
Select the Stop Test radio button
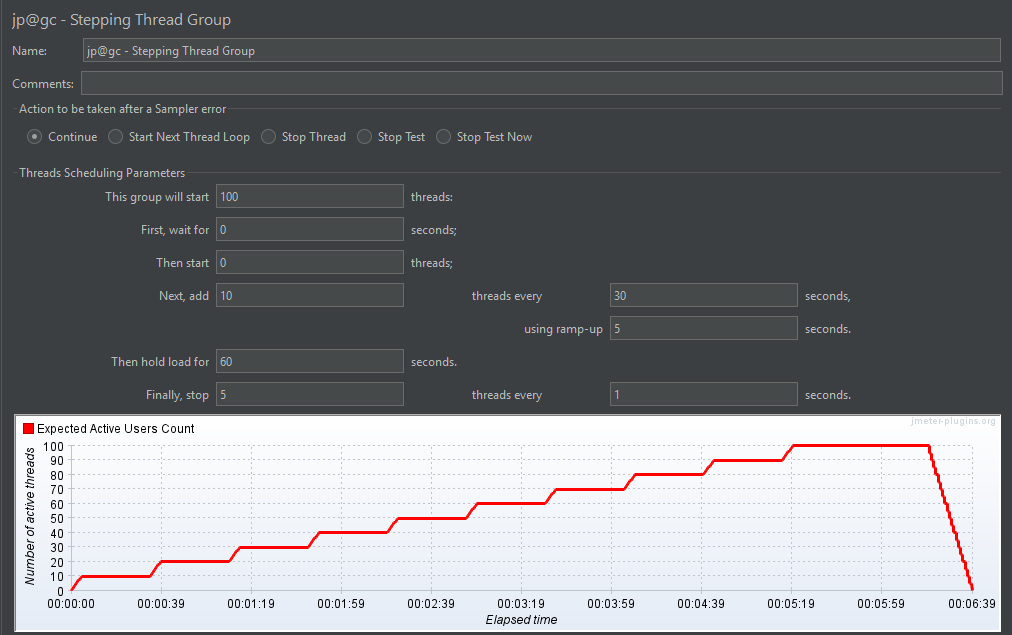tap(365, 137)
